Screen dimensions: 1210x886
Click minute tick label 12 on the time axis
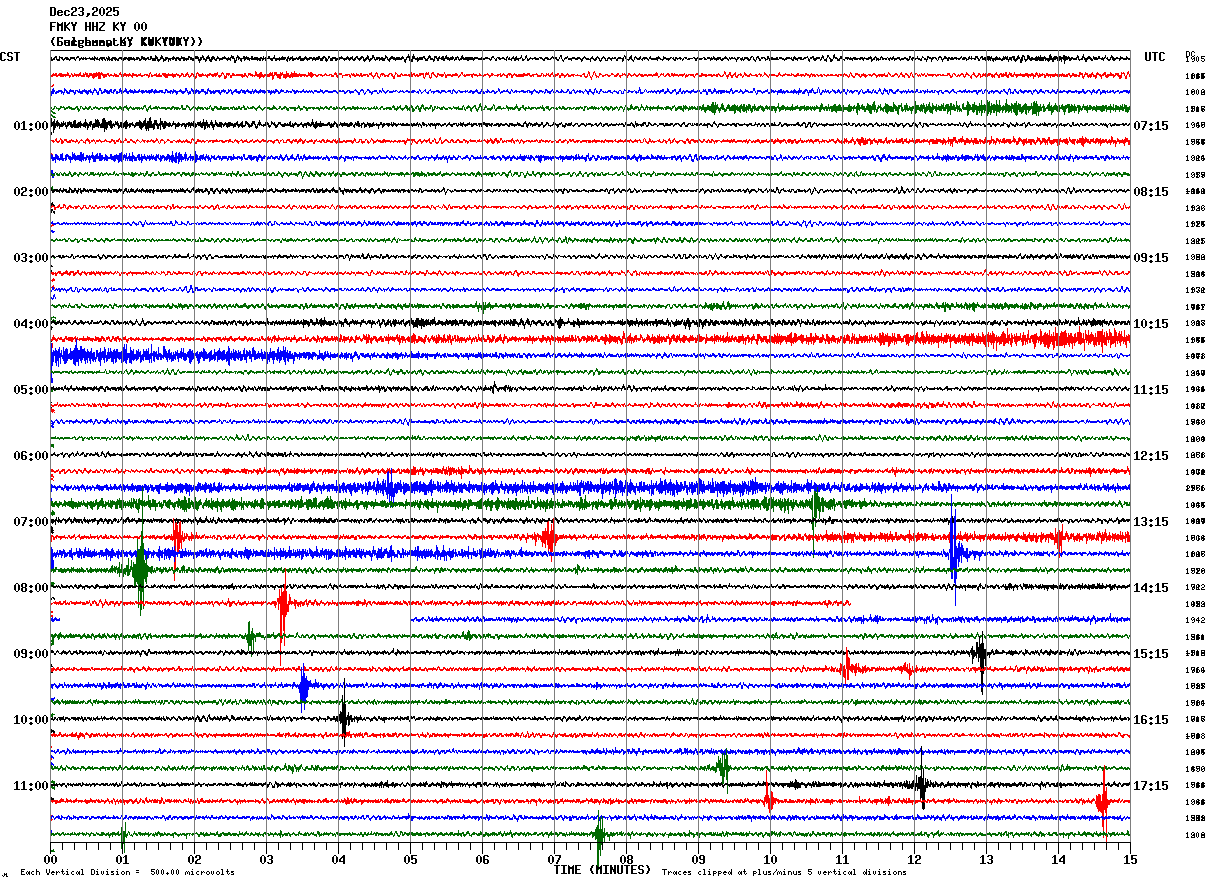click(x=914, y=859)
